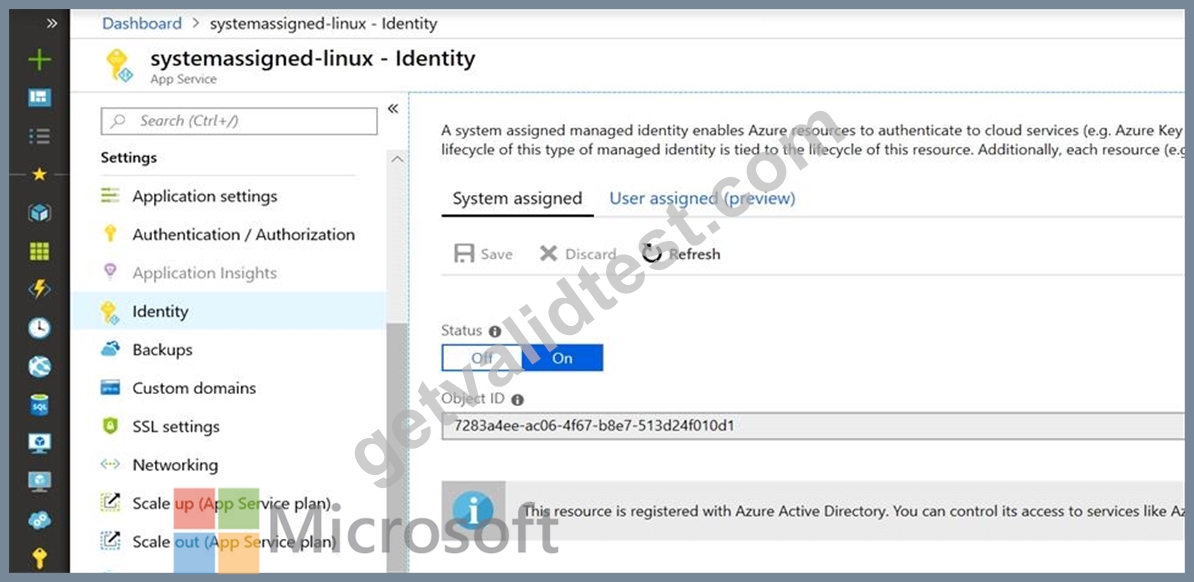The width and height of the screenshot is (1194, 582).
Task: Open the Resource groups cube icon
Action: click(x=39, y=213)
